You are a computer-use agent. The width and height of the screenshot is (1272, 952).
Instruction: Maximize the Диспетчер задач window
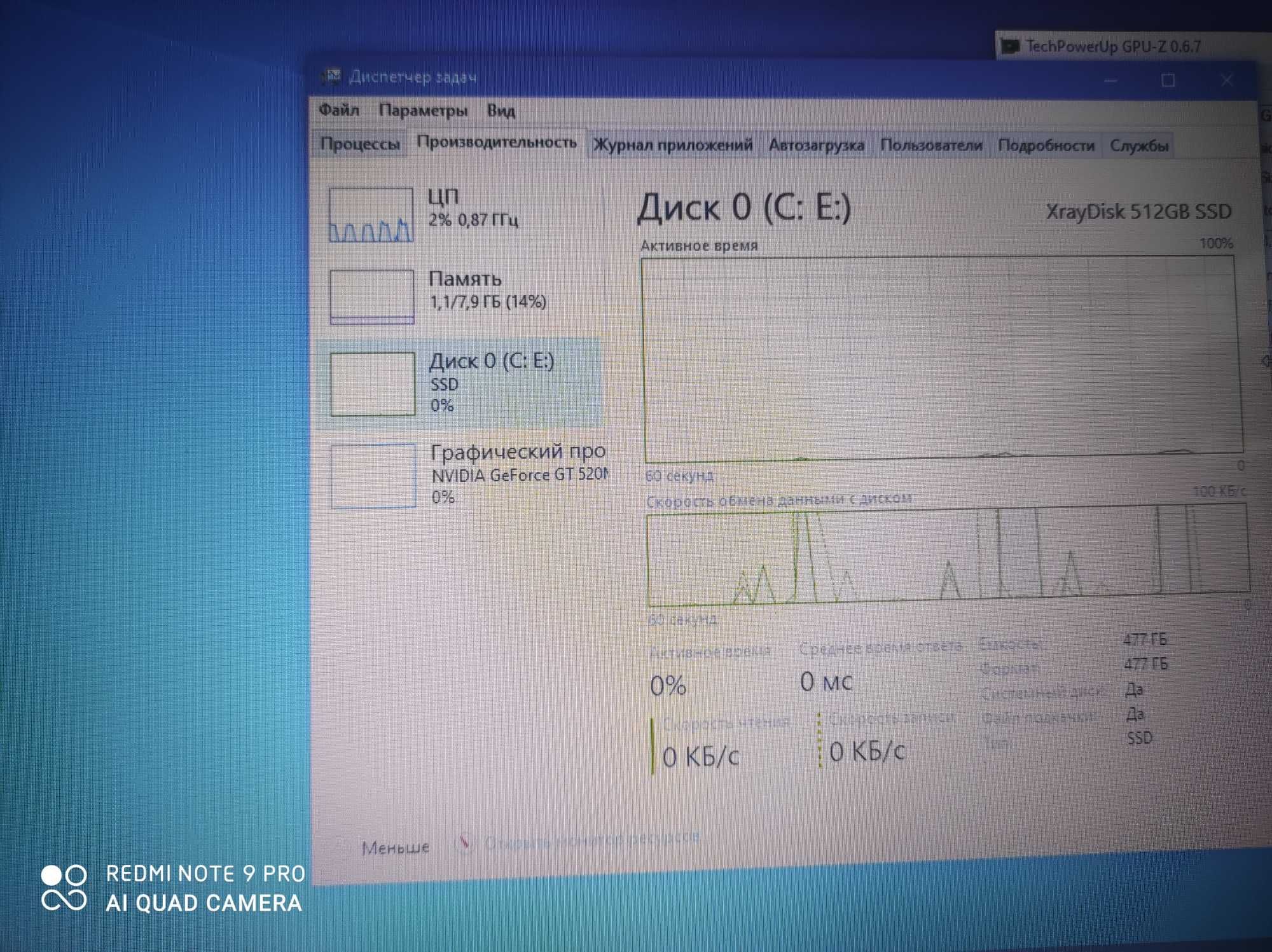1168,81
